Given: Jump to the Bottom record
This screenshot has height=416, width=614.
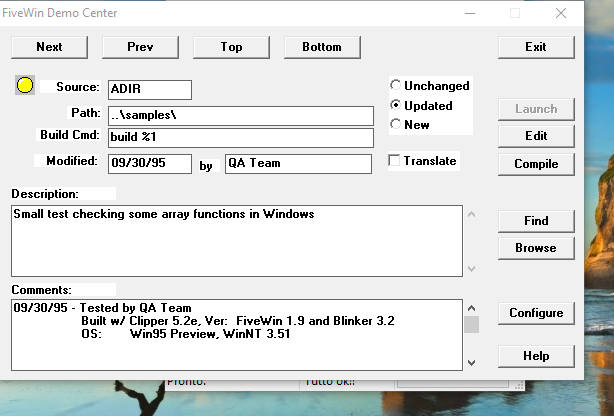Looking at the screenshot, I should (322, 47).
